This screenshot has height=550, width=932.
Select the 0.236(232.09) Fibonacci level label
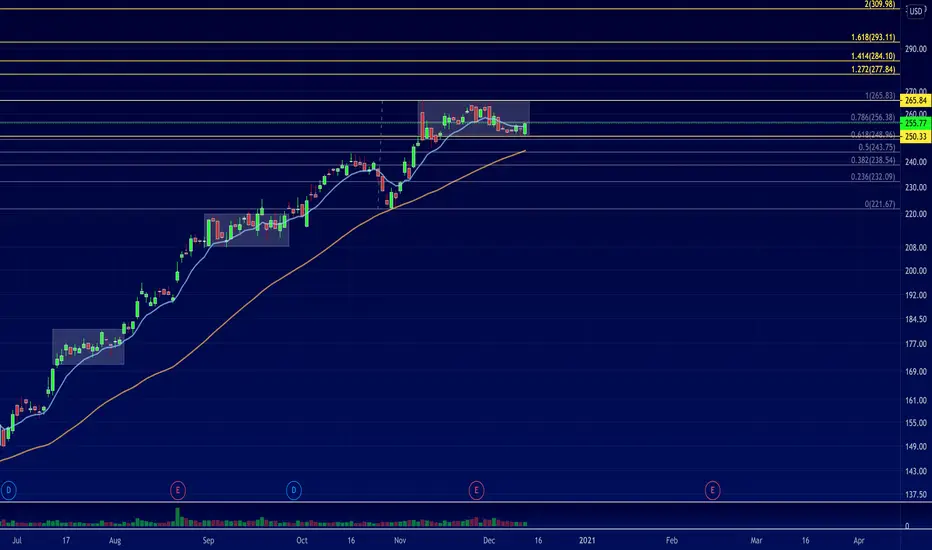[x=873, y=177]
